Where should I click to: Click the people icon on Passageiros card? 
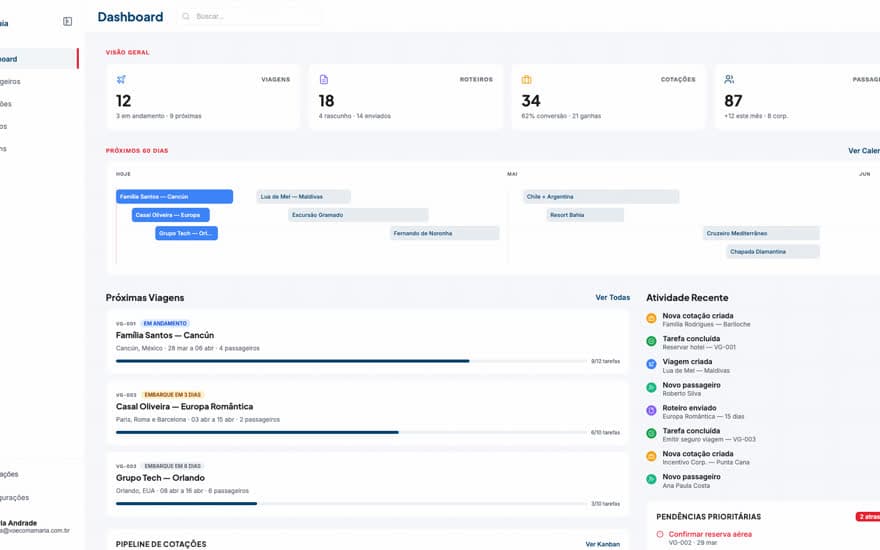(729, 79)
